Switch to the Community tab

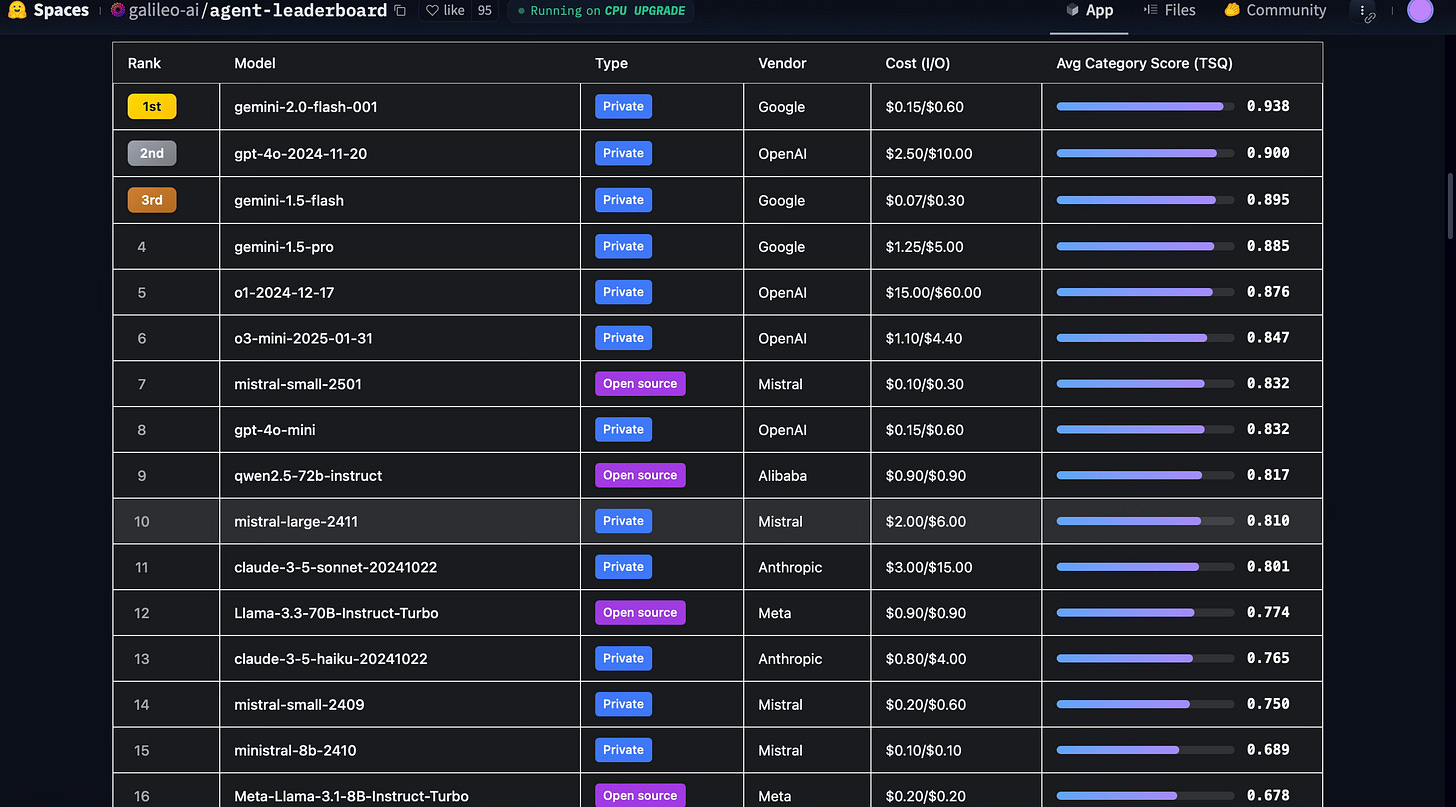pos(1275,11)
